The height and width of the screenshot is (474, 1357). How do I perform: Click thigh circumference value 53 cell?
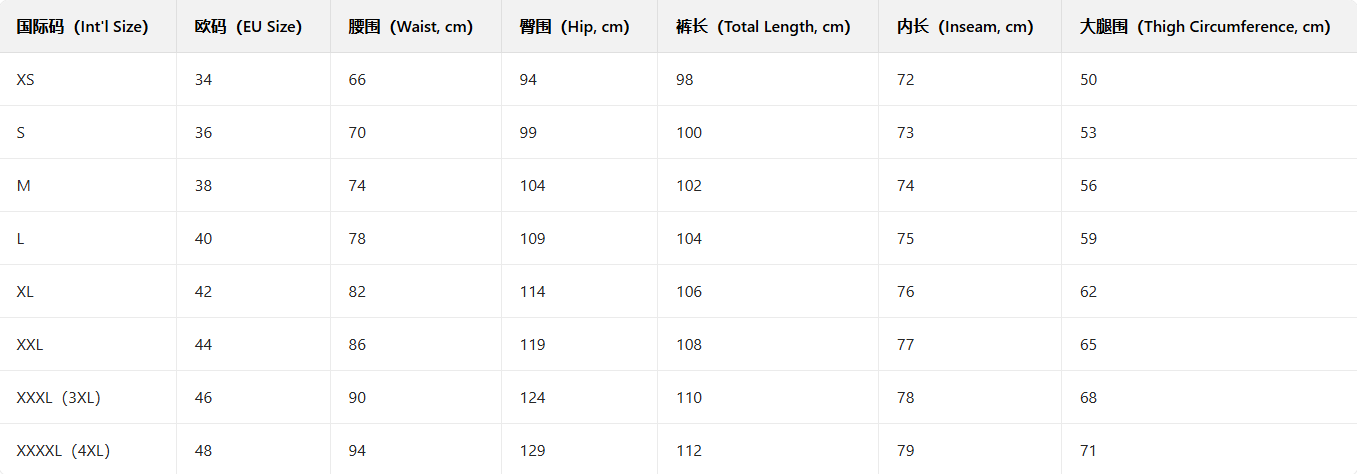(x=1088, y=133)
